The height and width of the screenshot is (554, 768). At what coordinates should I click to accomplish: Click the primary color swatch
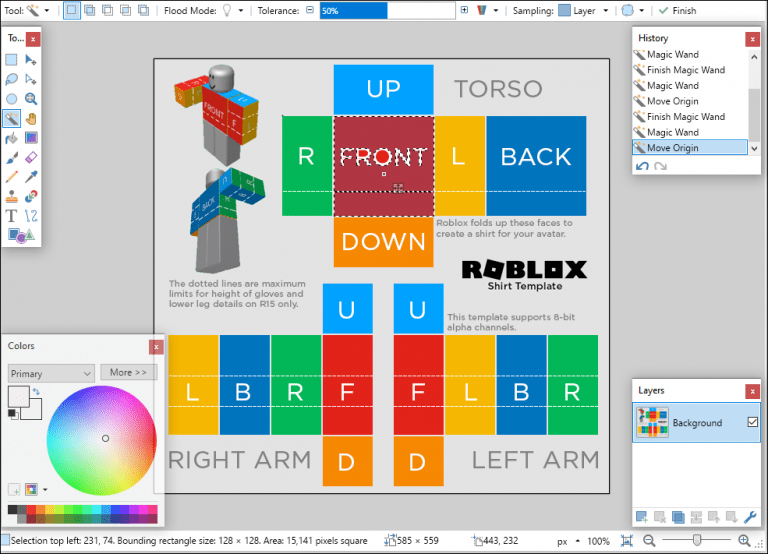click(x=18, y=396)
